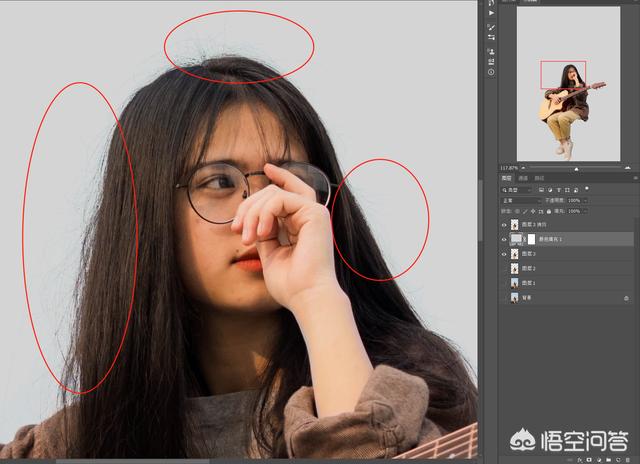Show the 图层 1 layer visibility box

click(504, 283)
